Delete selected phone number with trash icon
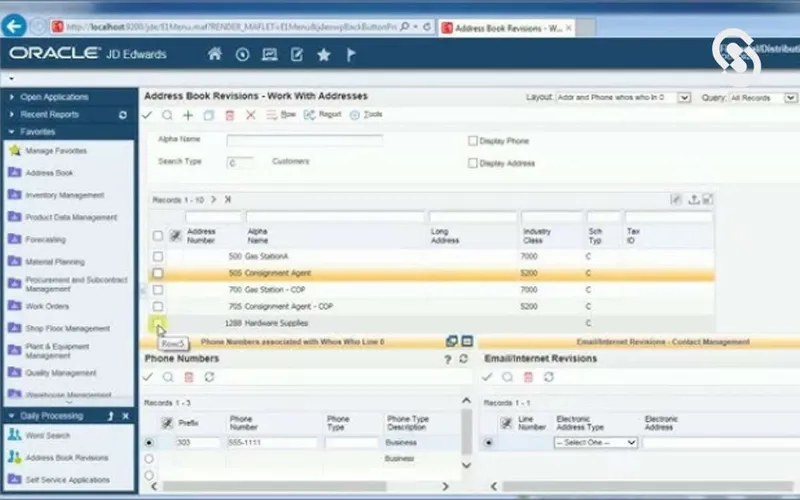800x500 pixels. coord(189,377)
